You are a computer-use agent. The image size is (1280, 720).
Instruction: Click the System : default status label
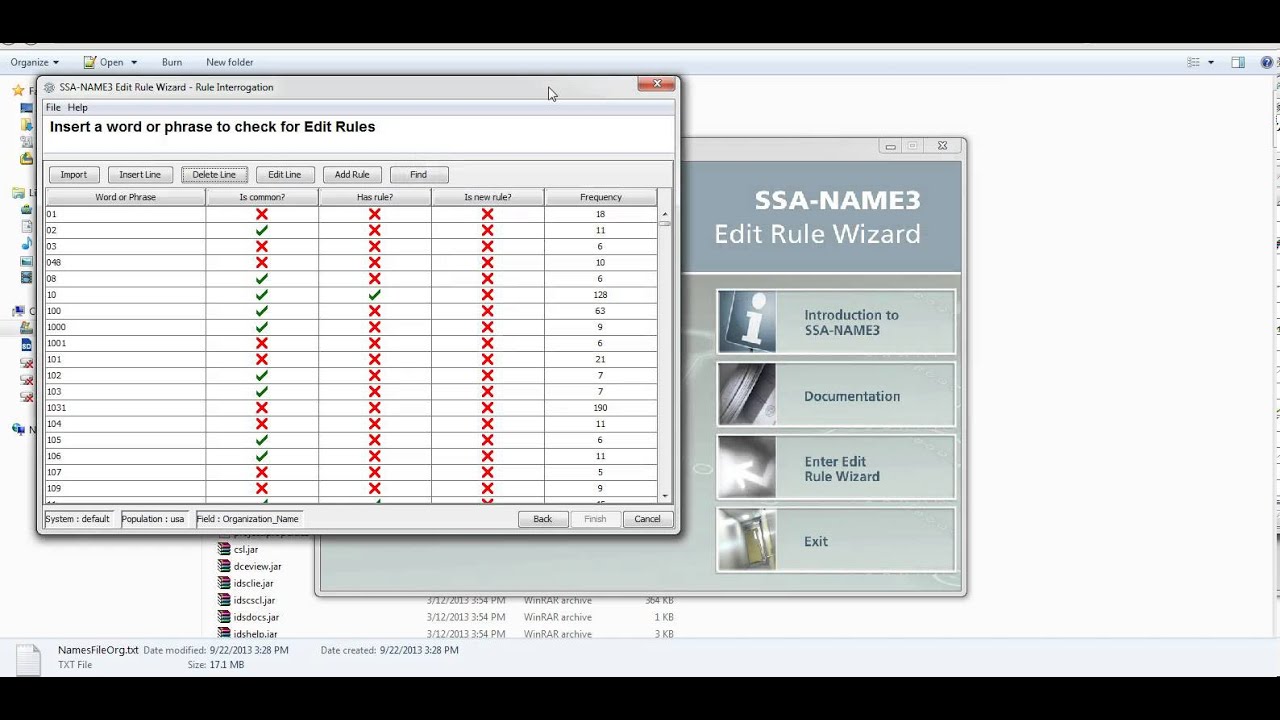coord(77,519)
